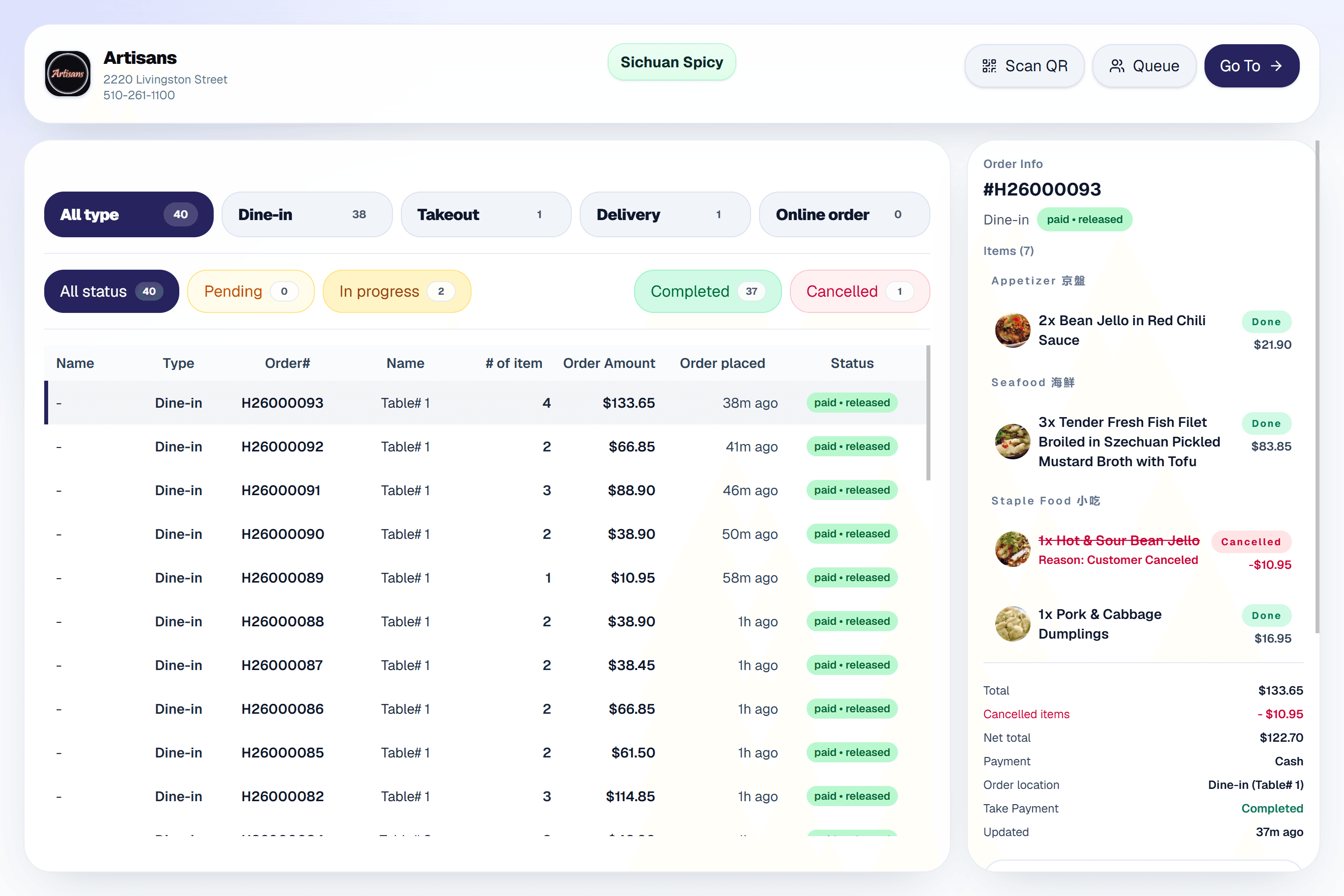1344x896 pixels.
Task: Click the Cancelled items summary line
Action: click(x=1143, y=714)
